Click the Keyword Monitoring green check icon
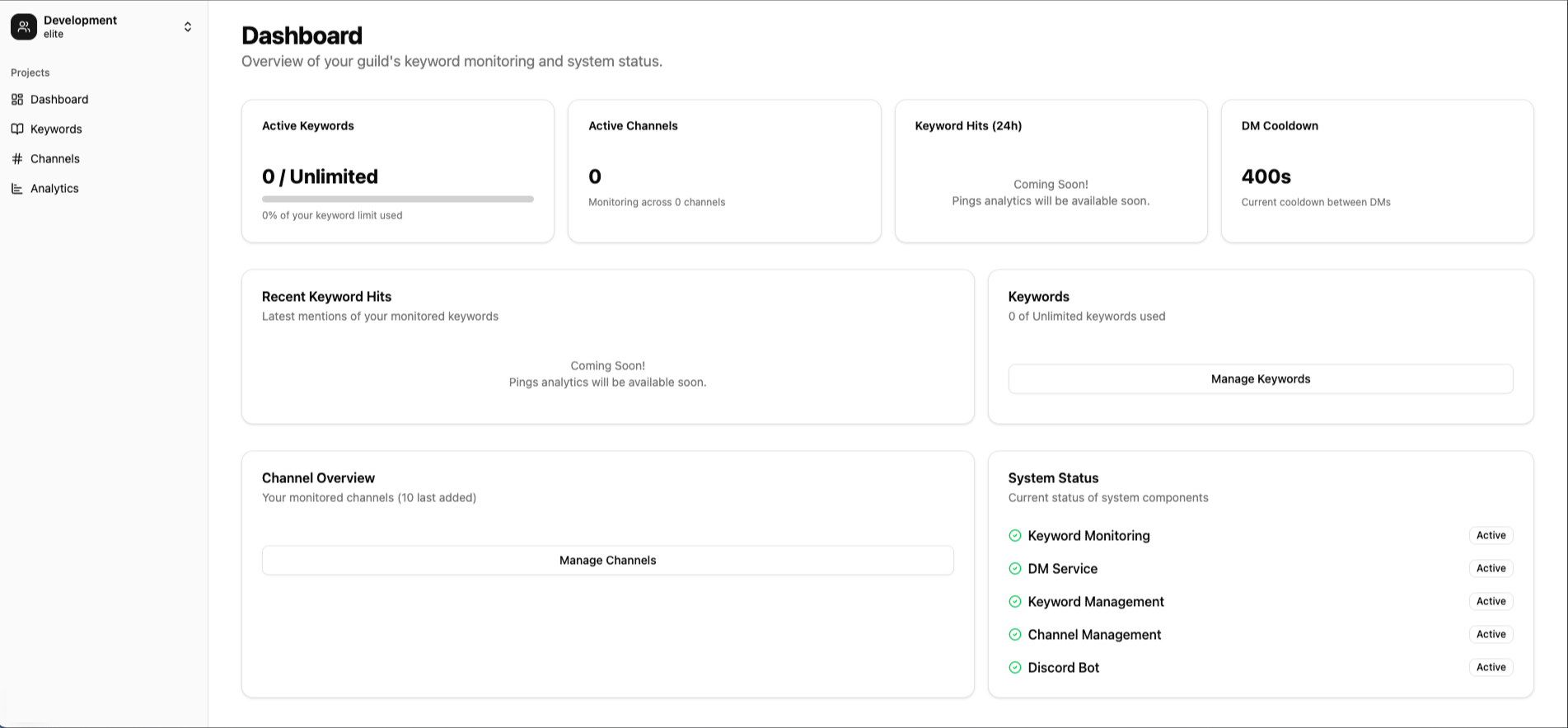The image size is (1568, 728). (1015, 535)
